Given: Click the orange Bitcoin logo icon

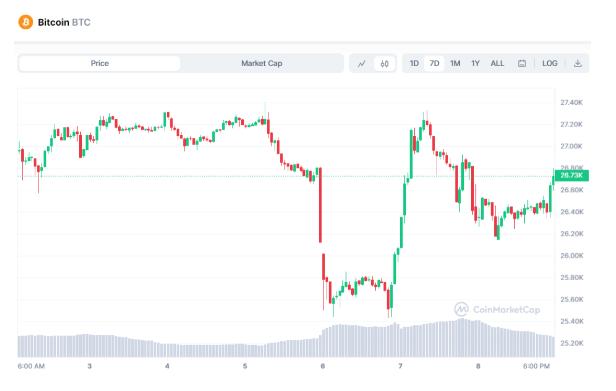Looking at the screenshot, I should 26,22.
